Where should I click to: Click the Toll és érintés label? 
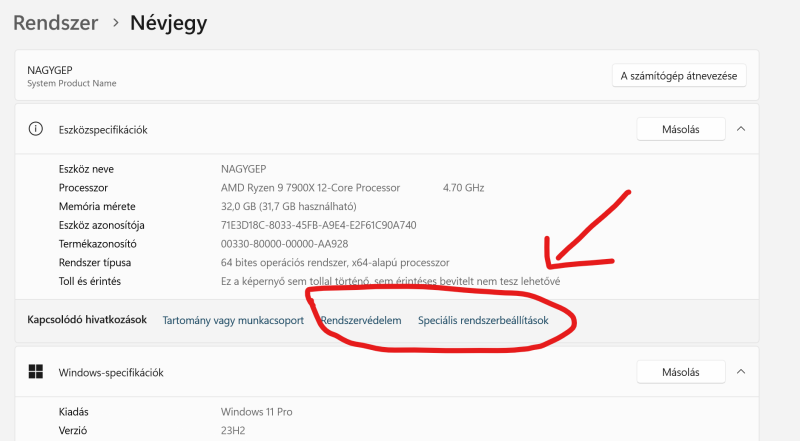tap(90, 281)
